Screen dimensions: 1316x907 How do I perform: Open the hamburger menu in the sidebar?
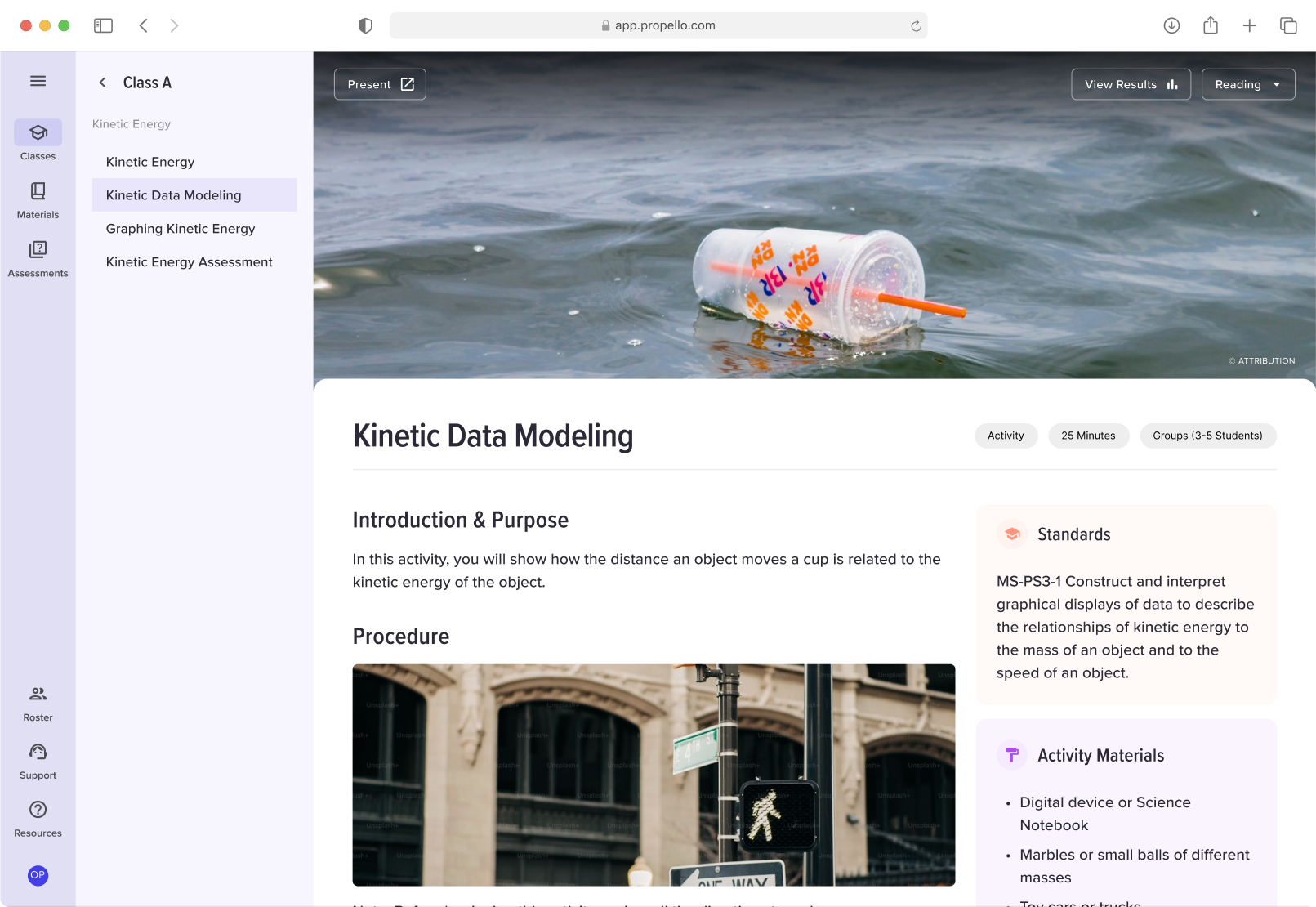pyautogui.click(x=38, y=81)
